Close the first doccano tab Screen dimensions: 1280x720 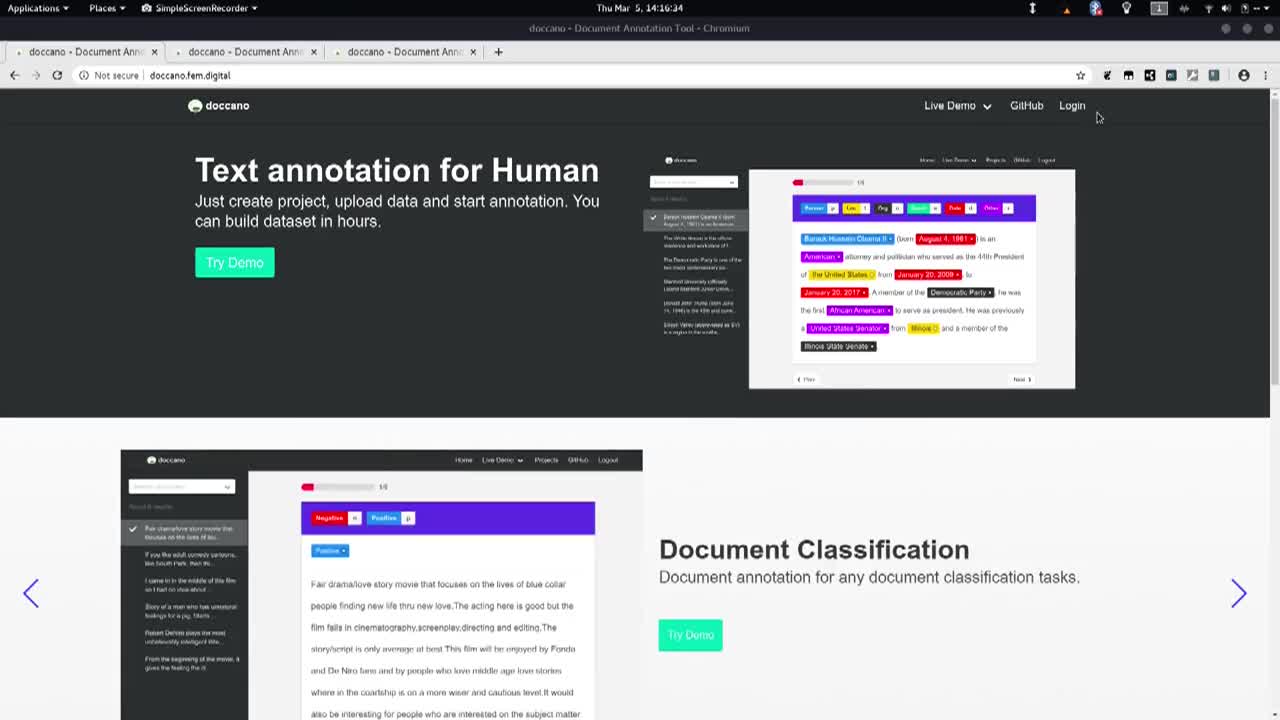tap(154, 52)
